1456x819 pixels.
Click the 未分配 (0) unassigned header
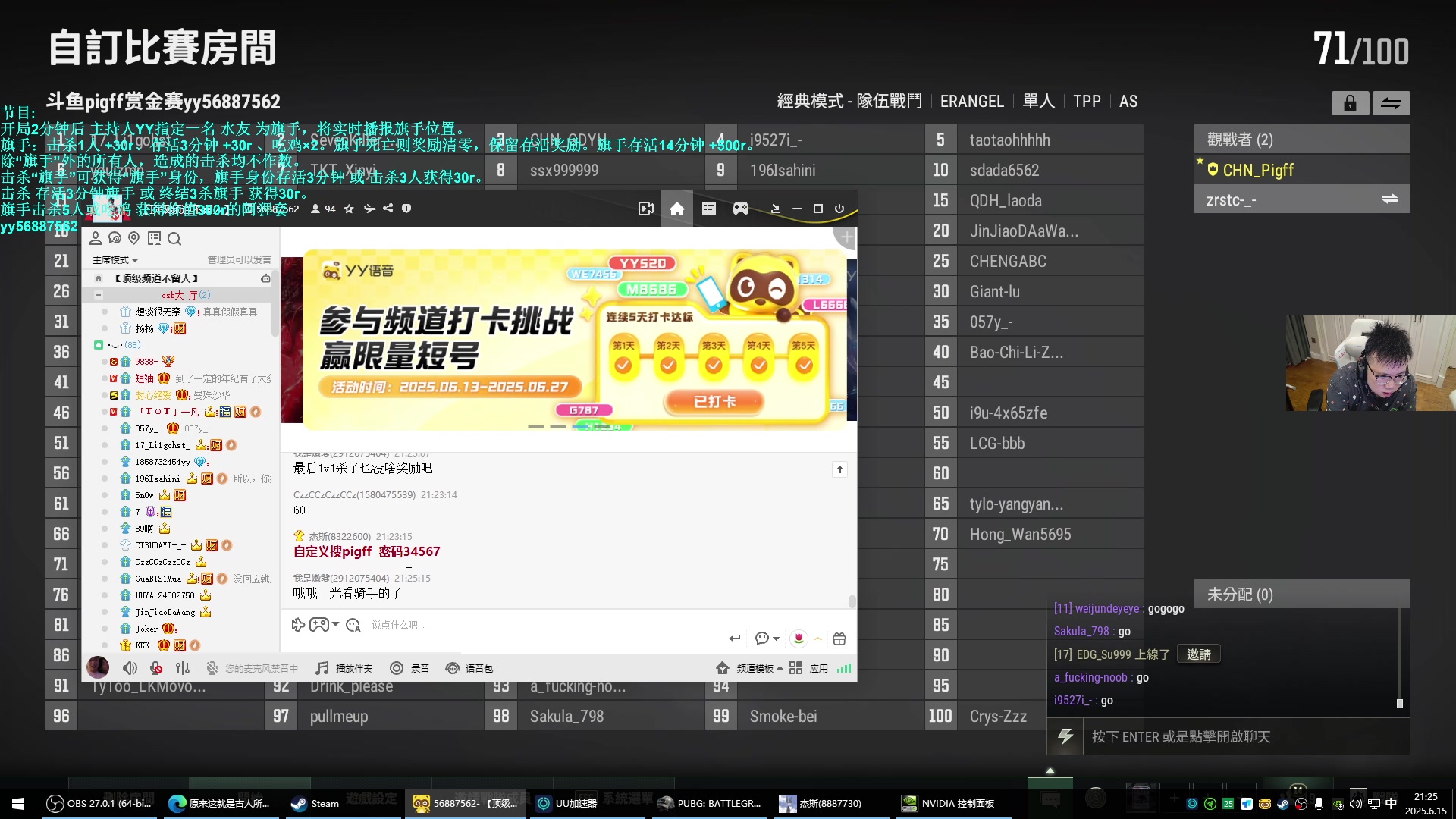point(1302,595)
